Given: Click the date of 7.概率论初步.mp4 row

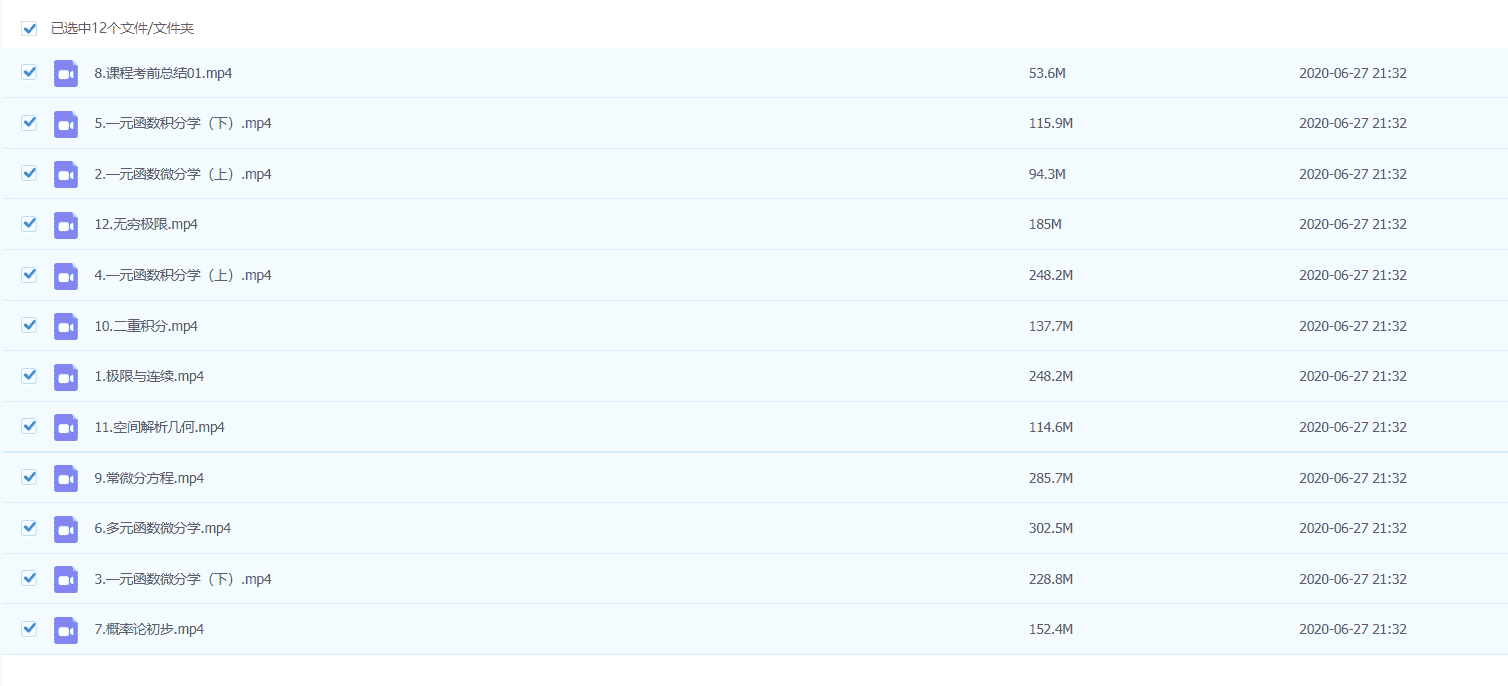Looking at the screenshot, I should [1352, 629].
